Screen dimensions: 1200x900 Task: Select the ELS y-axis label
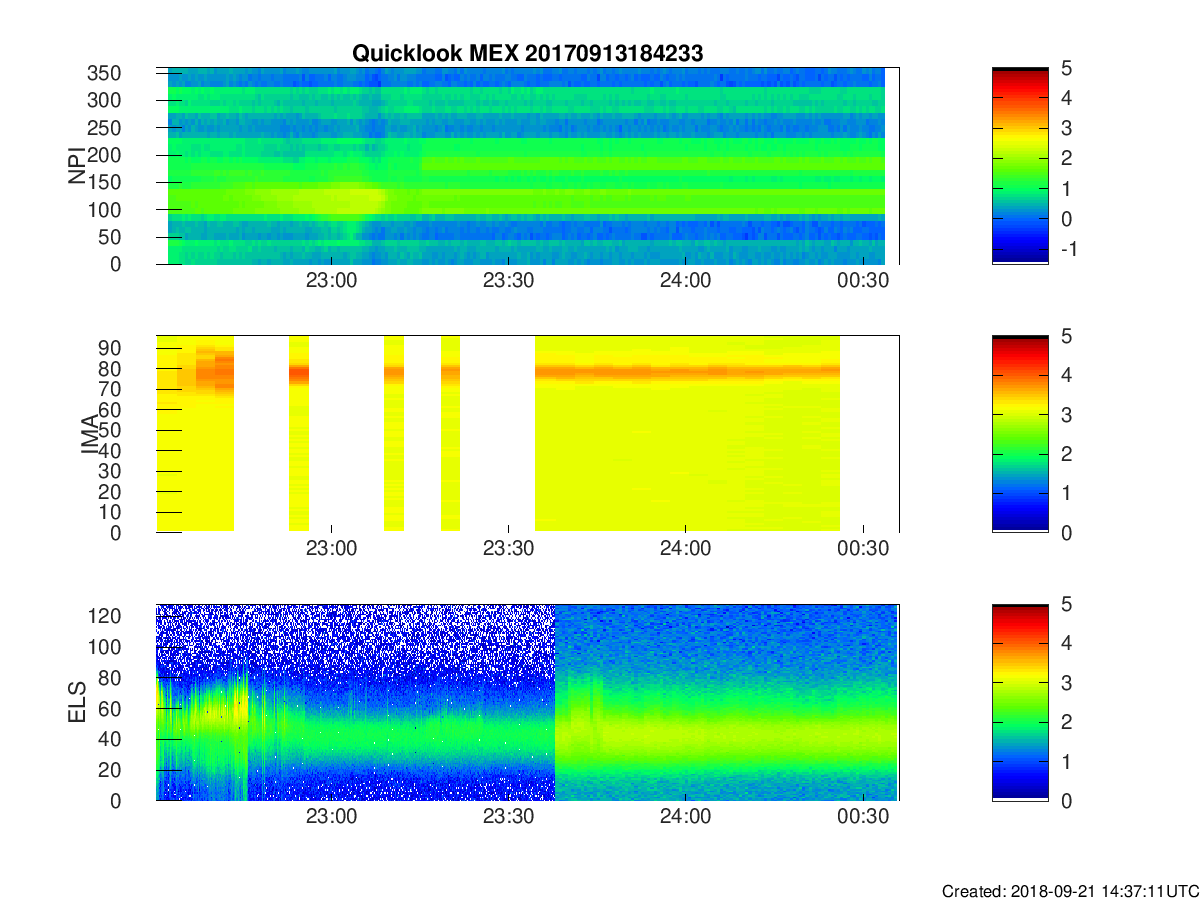[x=77, y=702]
